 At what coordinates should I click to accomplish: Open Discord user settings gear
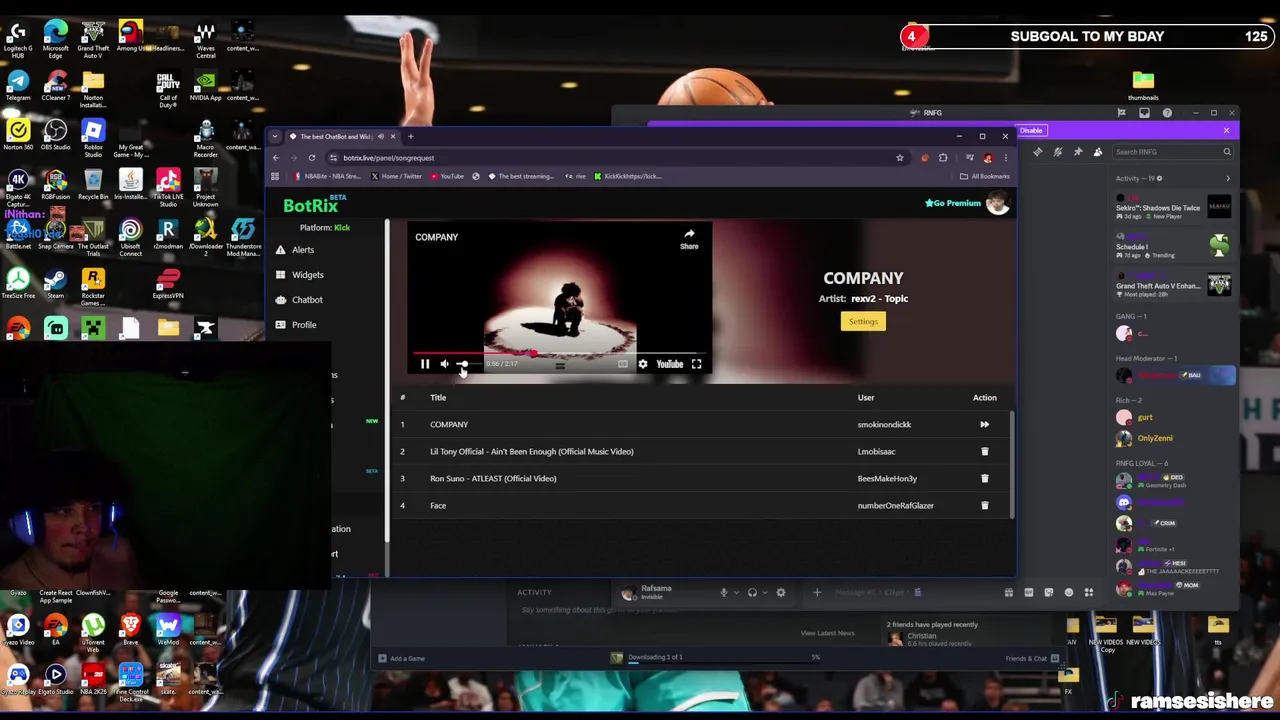[x=781, y=593]
